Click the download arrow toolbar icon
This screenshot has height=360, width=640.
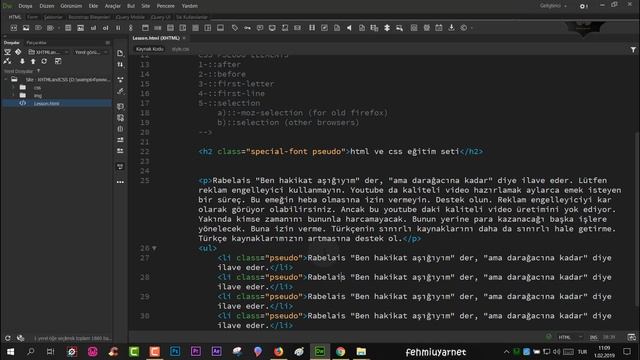(x=451, y=28)
